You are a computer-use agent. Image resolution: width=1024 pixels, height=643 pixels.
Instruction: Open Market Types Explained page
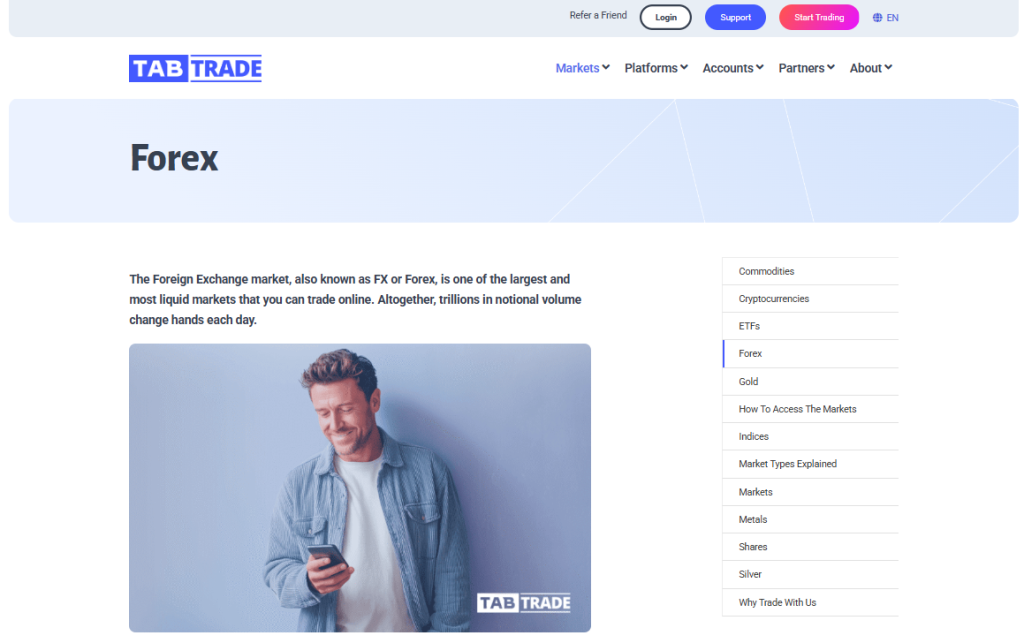coord(810,463)
